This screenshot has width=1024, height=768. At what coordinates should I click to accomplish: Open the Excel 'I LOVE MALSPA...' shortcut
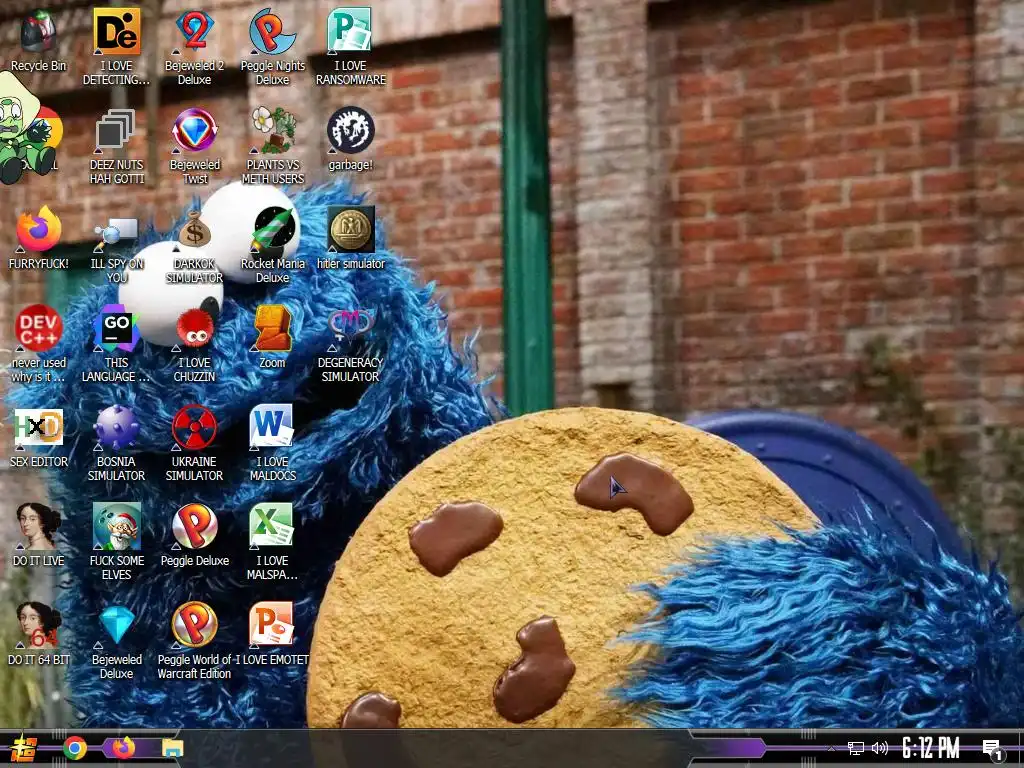[x=272, y=525]
